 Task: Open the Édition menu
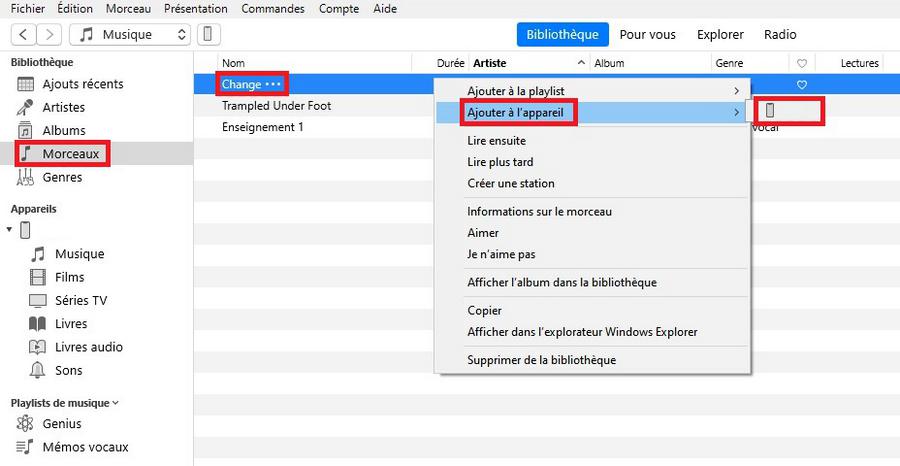coord(75,9)
